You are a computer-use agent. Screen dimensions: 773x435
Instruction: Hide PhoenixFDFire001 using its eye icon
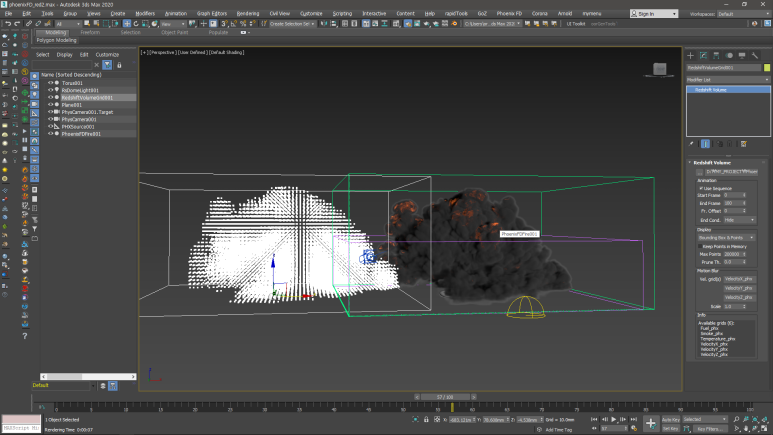(x=51, y=133)
